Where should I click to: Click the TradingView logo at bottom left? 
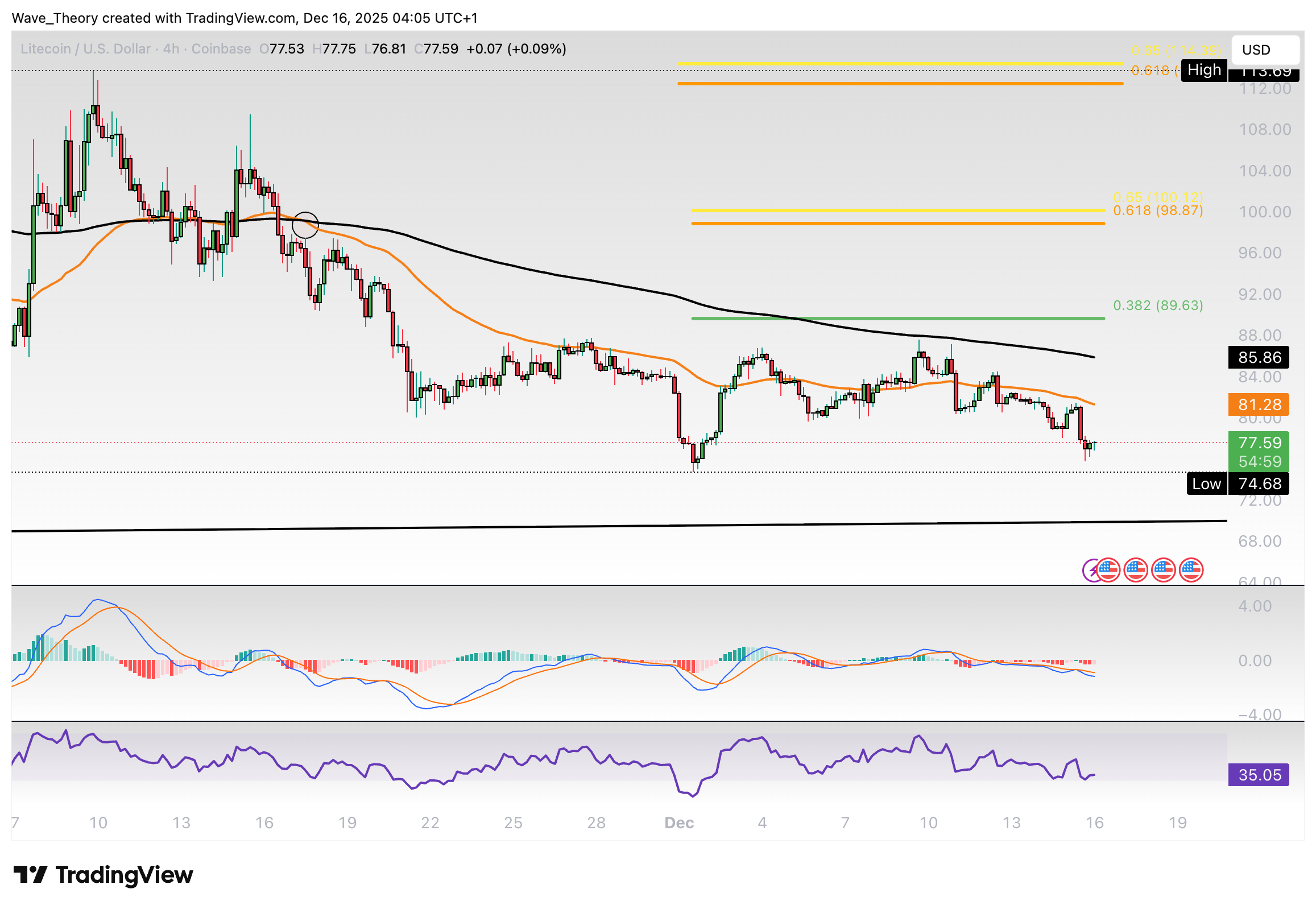click(103, 875)
